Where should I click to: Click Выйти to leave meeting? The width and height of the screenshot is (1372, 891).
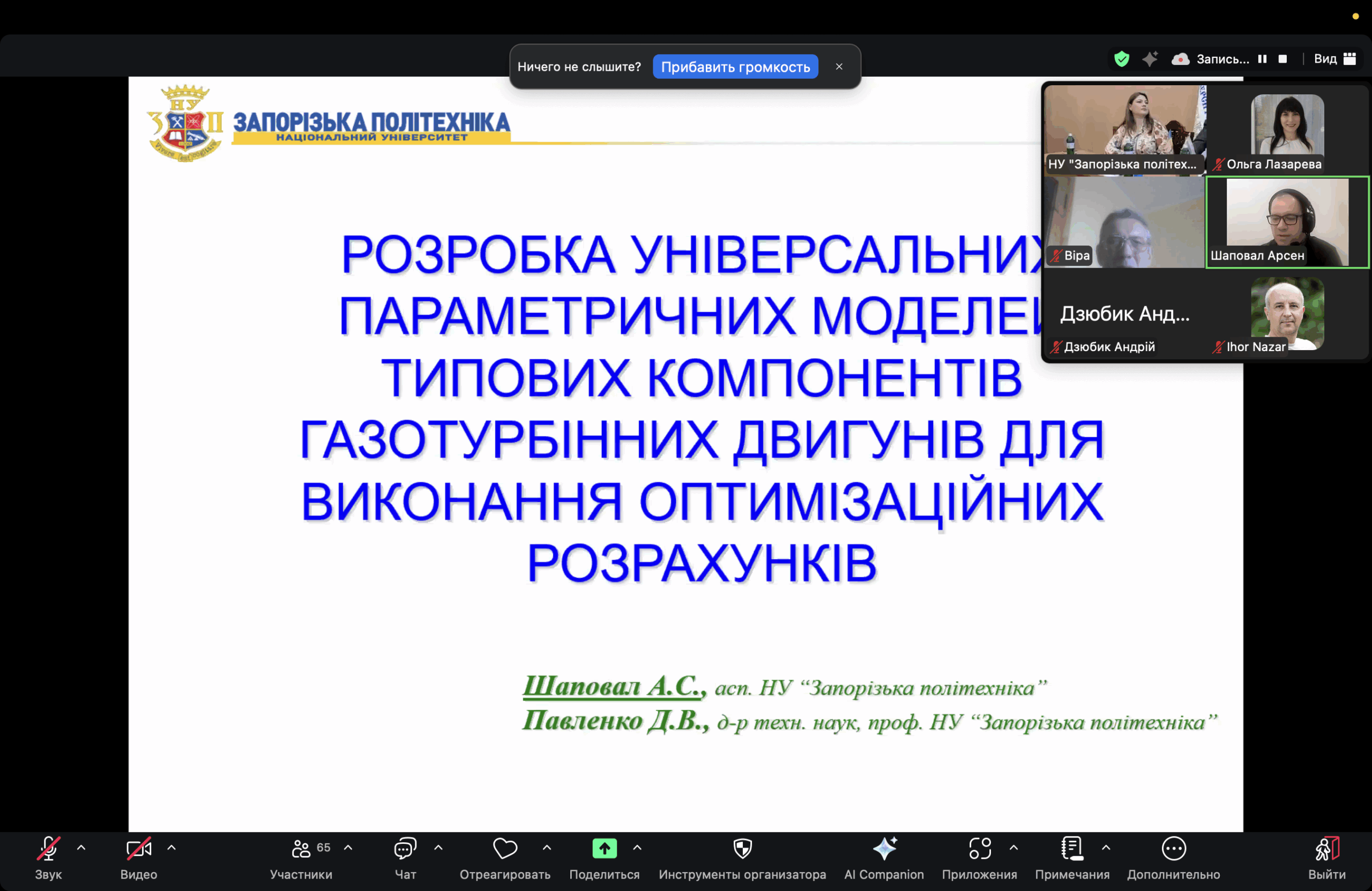tap(1326, 848)
